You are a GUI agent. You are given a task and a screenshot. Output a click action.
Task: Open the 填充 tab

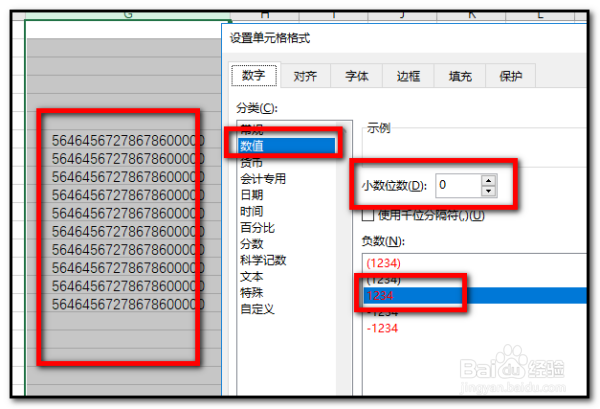coord(460,76)
